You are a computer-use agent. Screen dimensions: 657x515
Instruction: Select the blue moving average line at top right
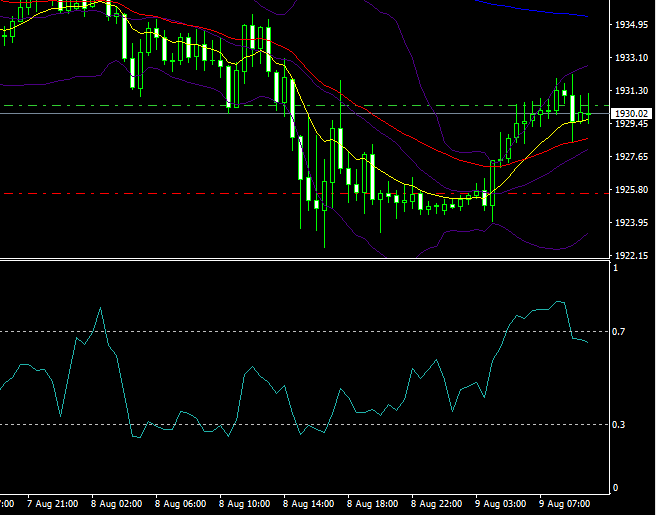tap(540, 10)
